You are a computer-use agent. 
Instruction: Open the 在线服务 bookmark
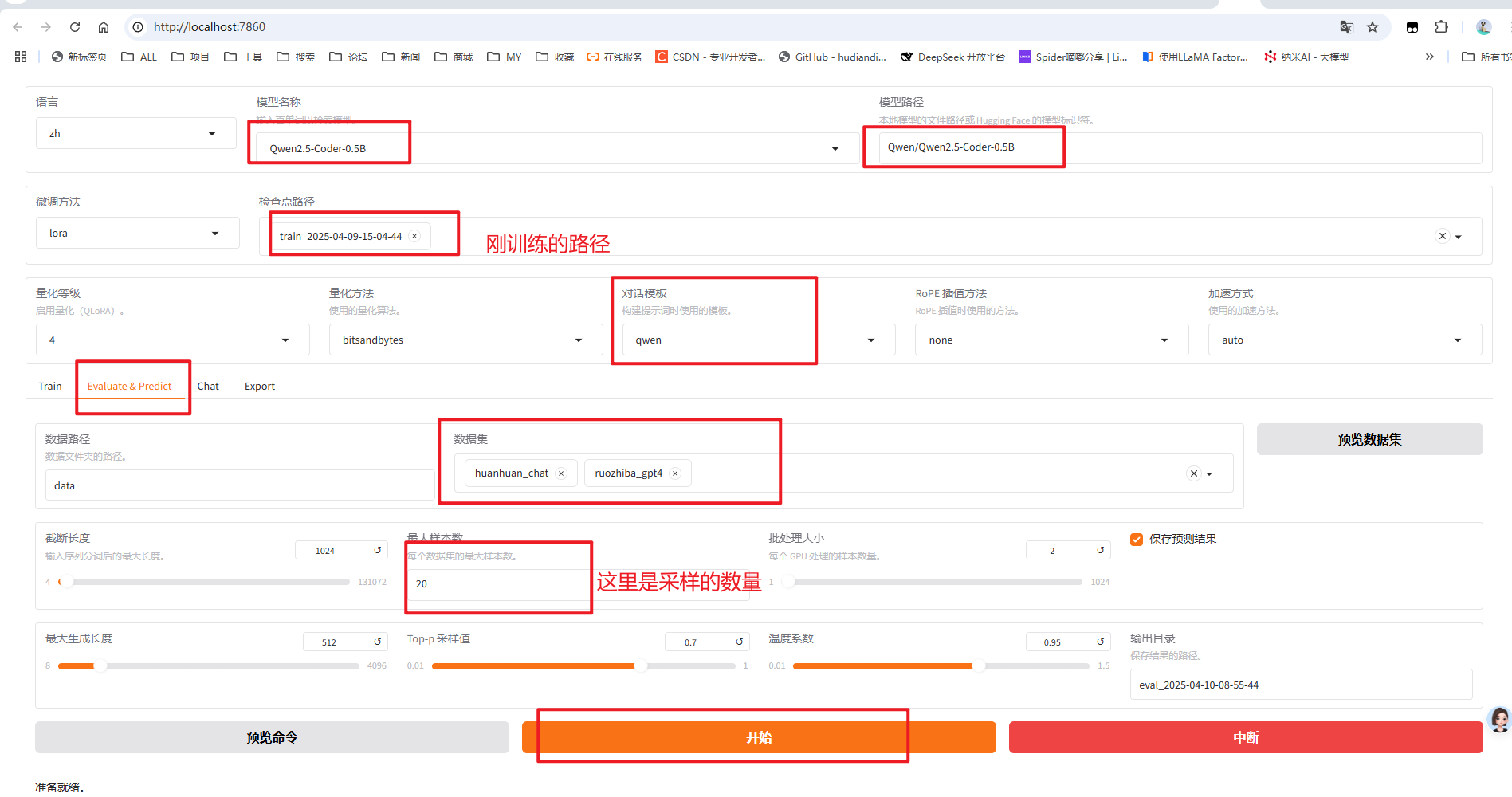pyautogui.click(x=615, y=57)
